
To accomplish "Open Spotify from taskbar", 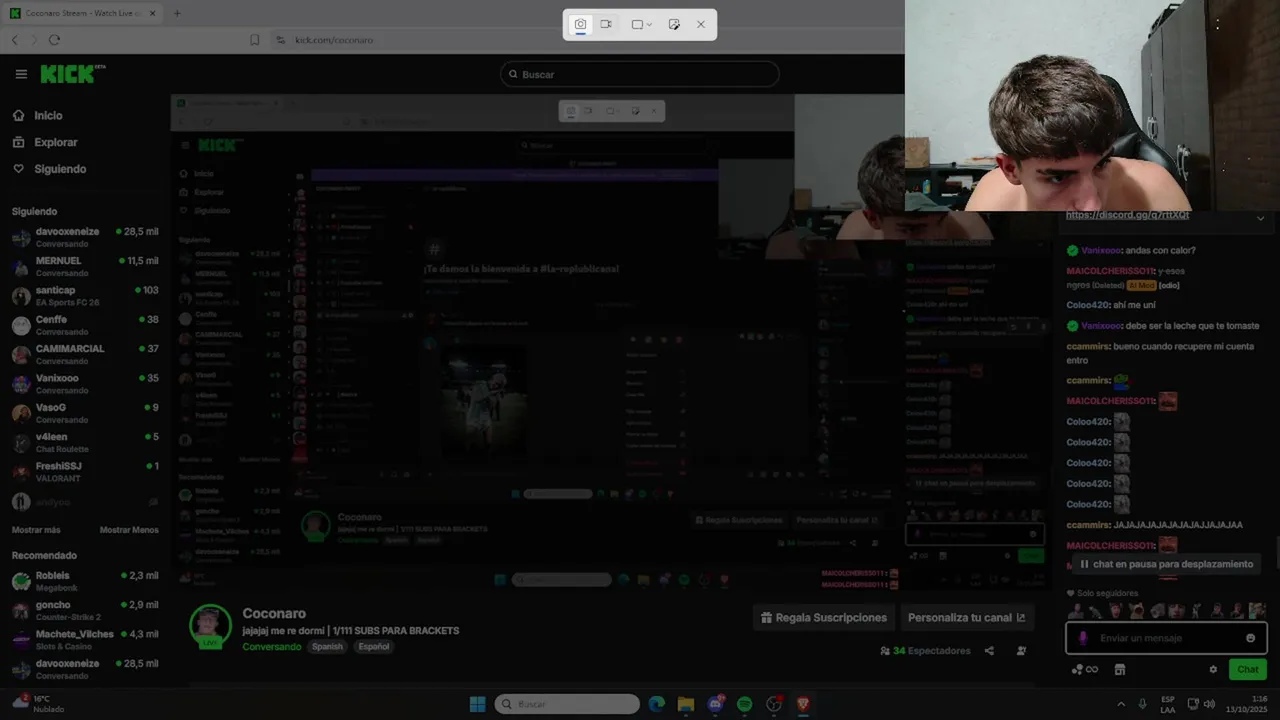I will point(744,704).
